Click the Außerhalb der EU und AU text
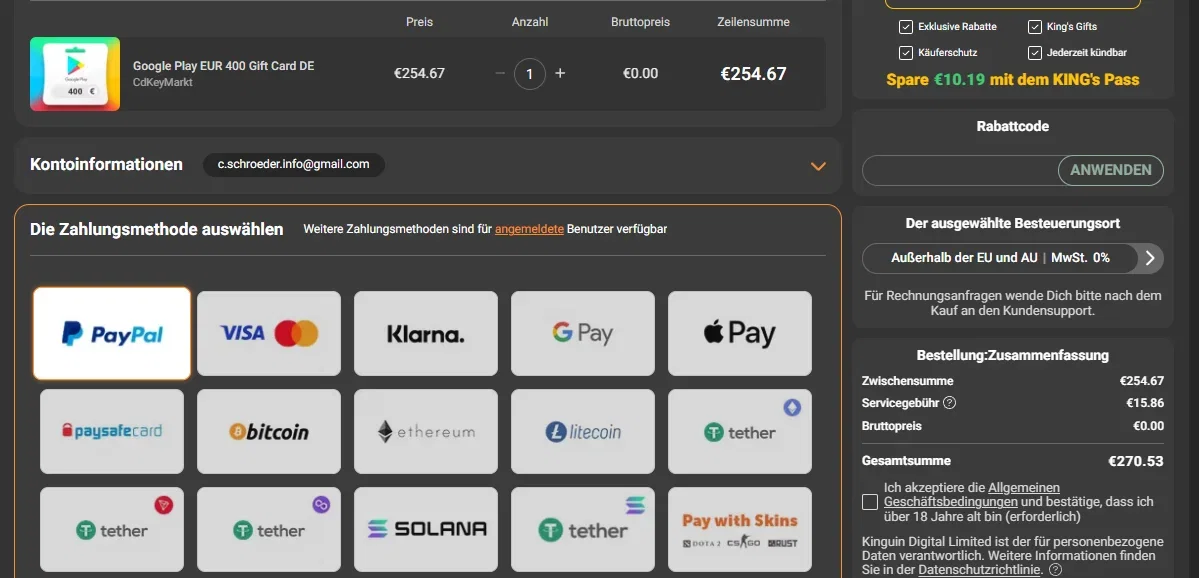Viewport: 1199px width, 578px height. (x=964, y=258)
